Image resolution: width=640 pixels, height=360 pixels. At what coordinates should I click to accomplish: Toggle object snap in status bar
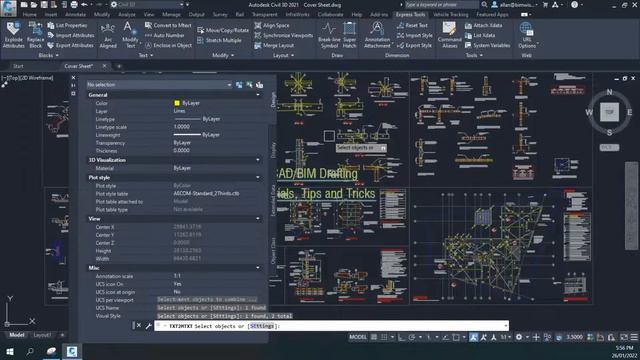tap(456, 337)
